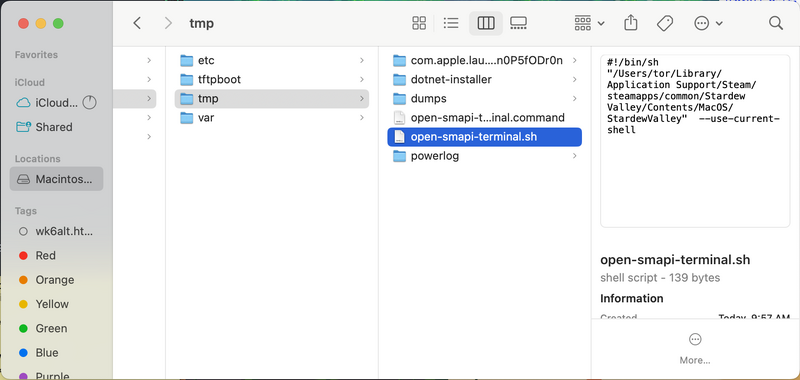
Task: Go forward with the right chevron
Action: coord(168,23)
